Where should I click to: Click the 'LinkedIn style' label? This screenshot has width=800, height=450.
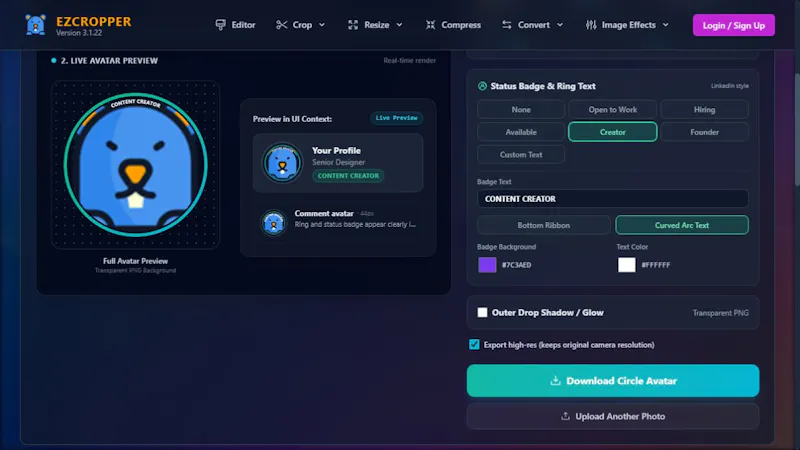pyautogui.click(x=730, y=86)
